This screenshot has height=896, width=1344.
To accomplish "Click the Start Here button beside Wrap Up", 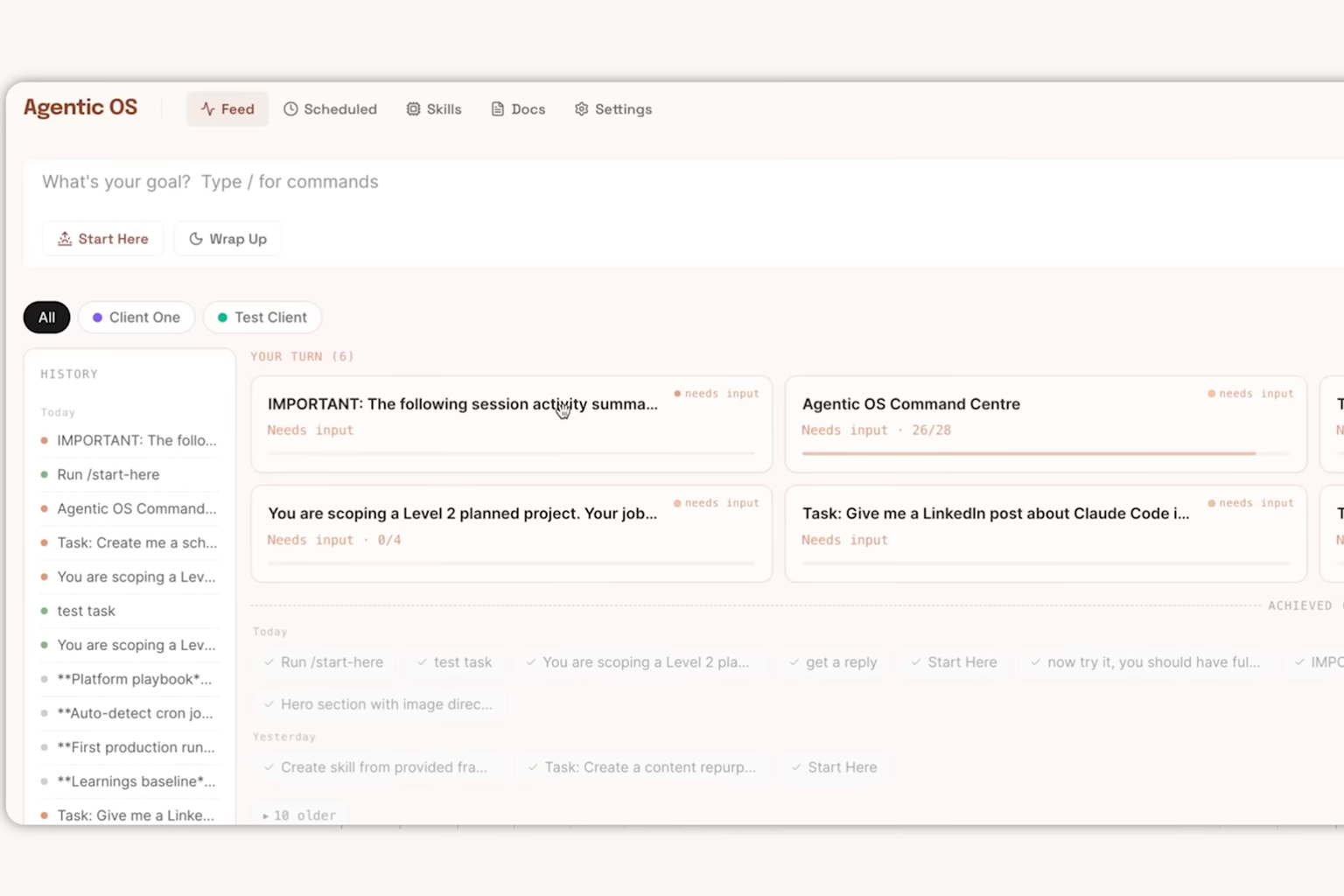I will (x=103, y=239).
